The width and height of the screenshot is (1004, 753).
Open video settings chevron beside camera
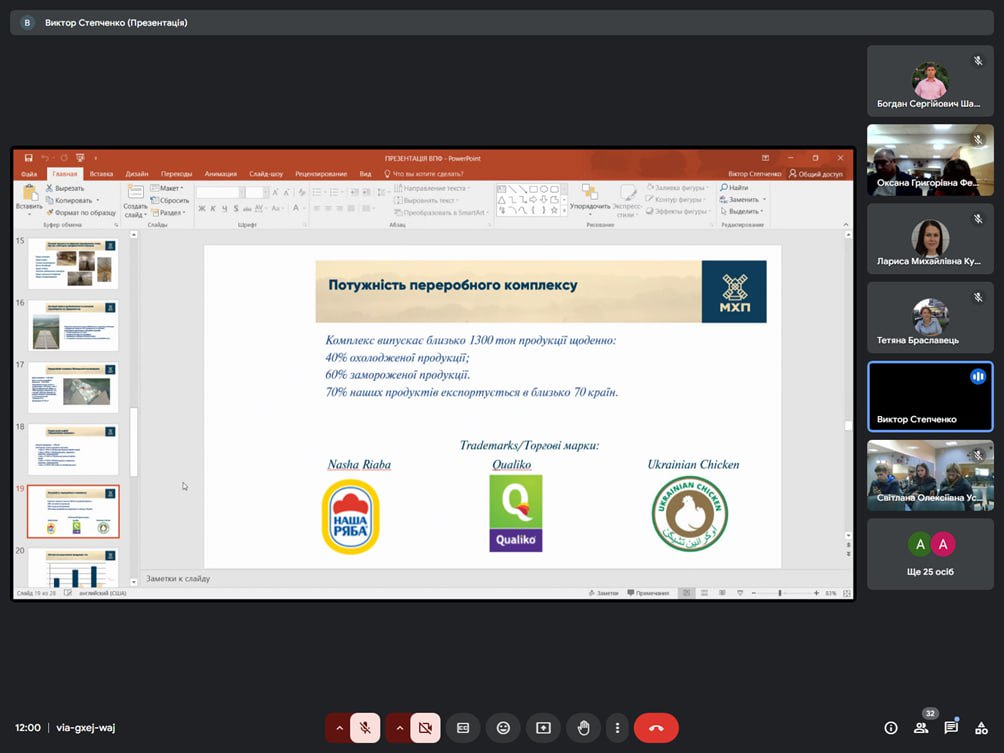coord(400,728)
